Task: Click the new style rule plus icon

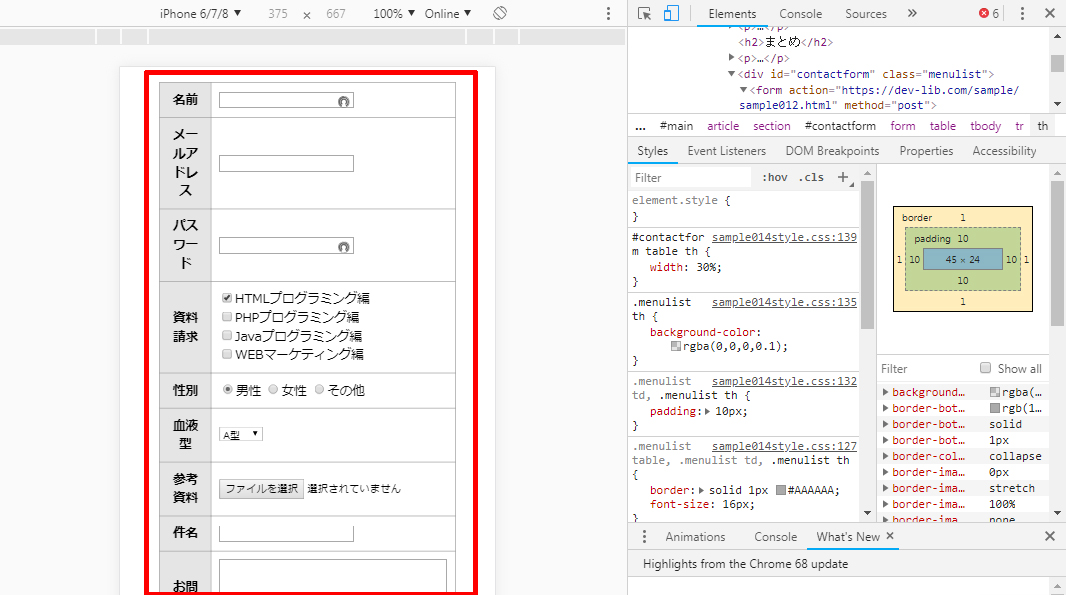Action: point(842,177)
